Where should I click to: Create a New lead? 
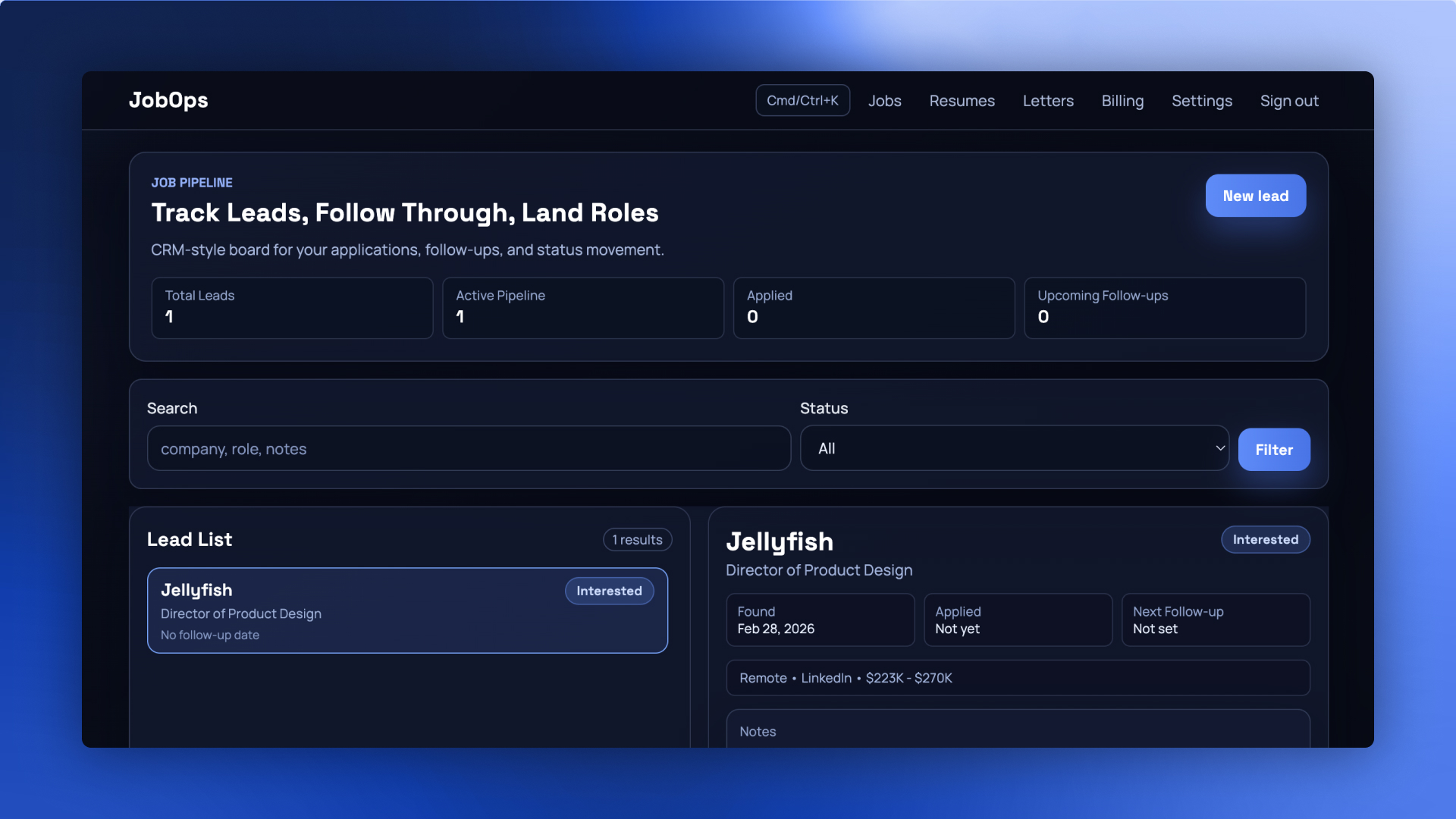point(1255,196)
